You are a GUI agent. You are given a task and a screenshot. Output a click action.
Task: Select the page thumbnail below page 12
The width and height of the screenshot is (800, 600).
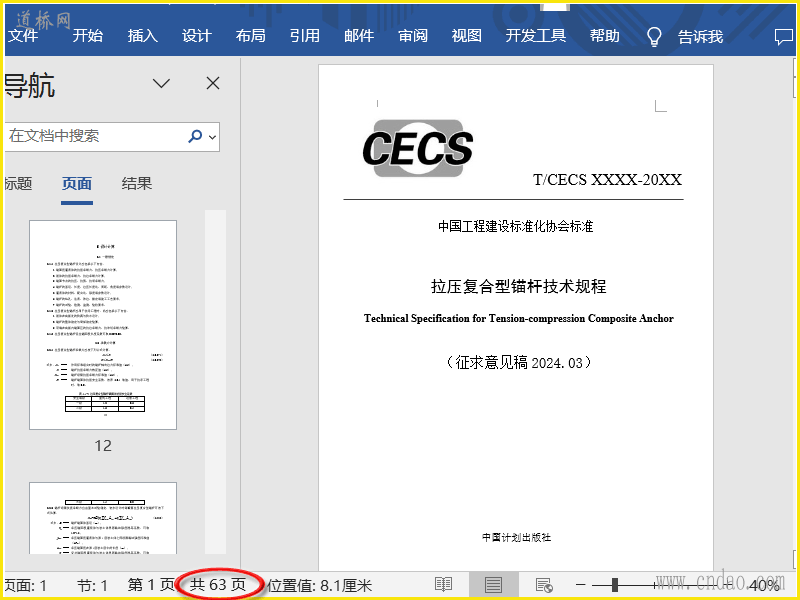pyautogui.click(x=103, y=518)
